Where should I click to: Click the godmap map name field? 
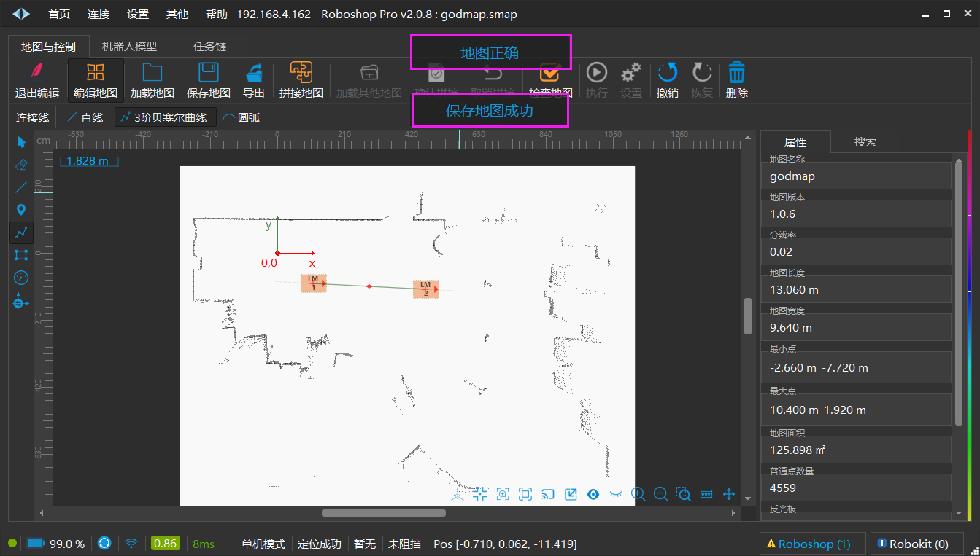[856, 176]
